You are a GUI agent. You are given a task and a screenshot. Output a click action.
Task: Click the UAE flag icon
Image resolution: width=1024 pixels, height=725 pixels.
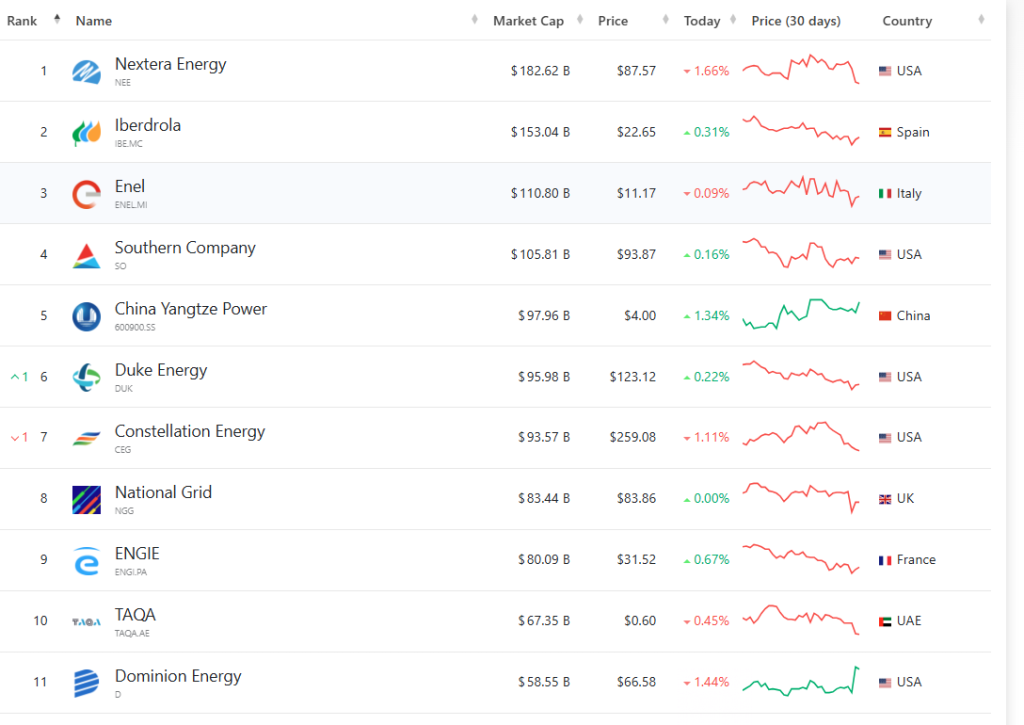coord(885,622)
